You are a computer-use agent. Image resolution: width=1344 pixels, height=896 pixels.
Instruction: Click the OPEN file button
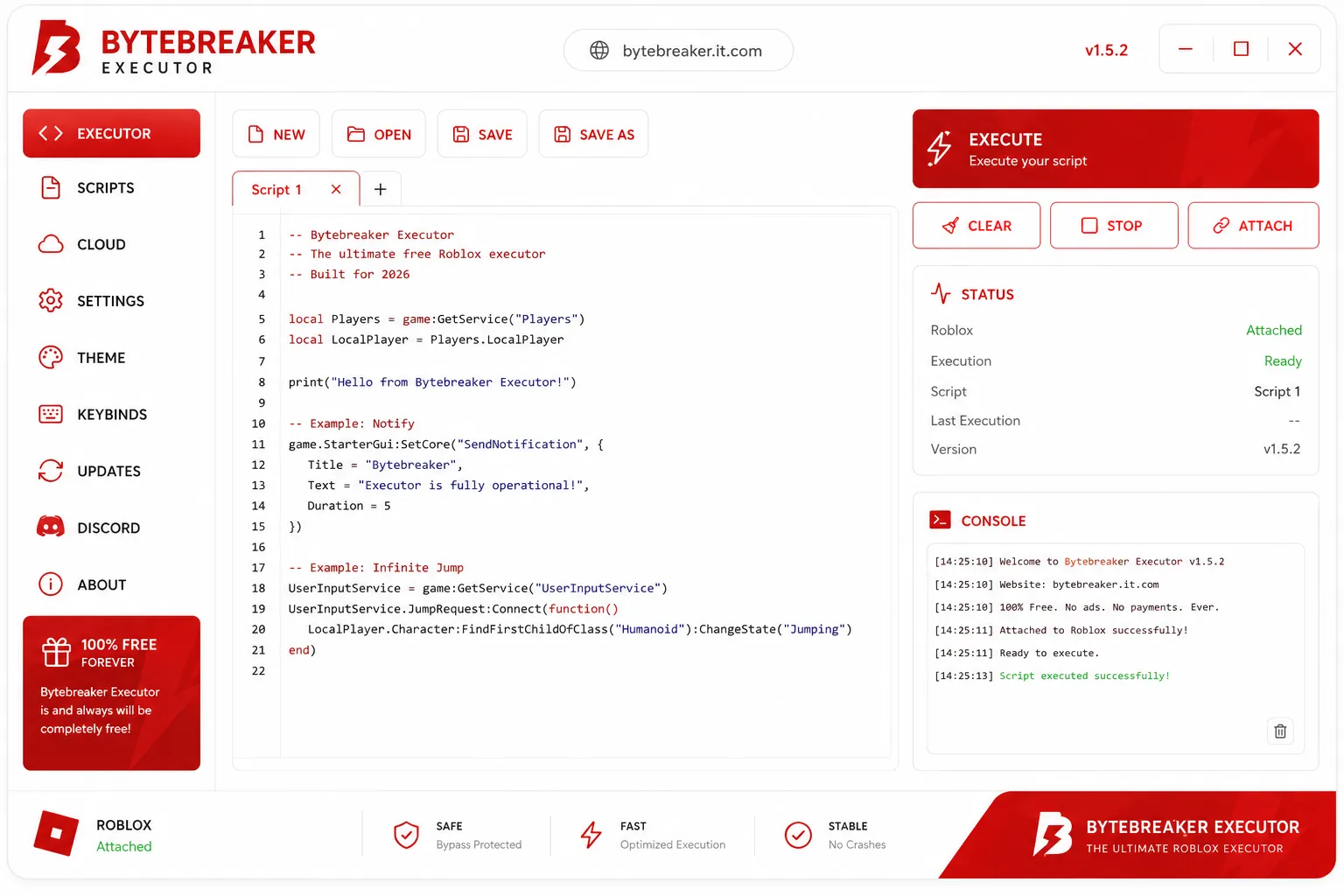379,134
